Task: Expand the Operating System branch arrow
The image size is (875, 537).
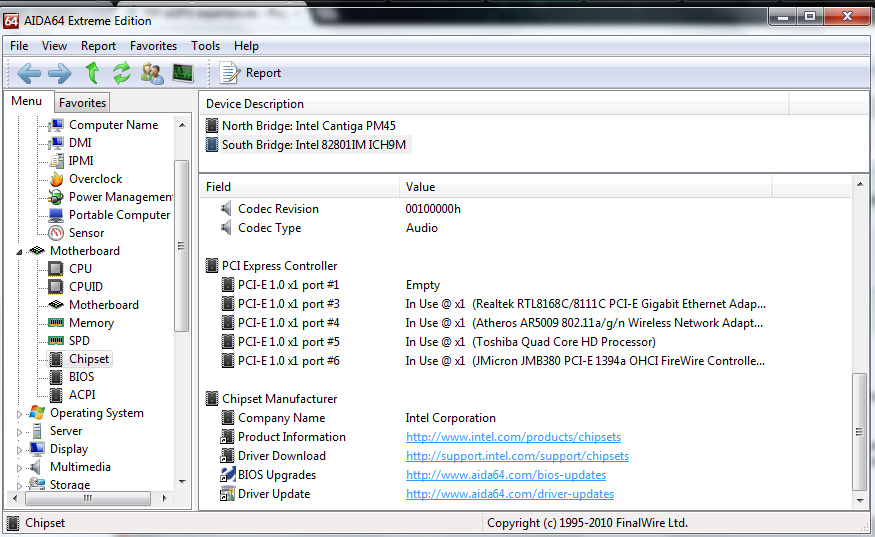Action: point(19,414)
